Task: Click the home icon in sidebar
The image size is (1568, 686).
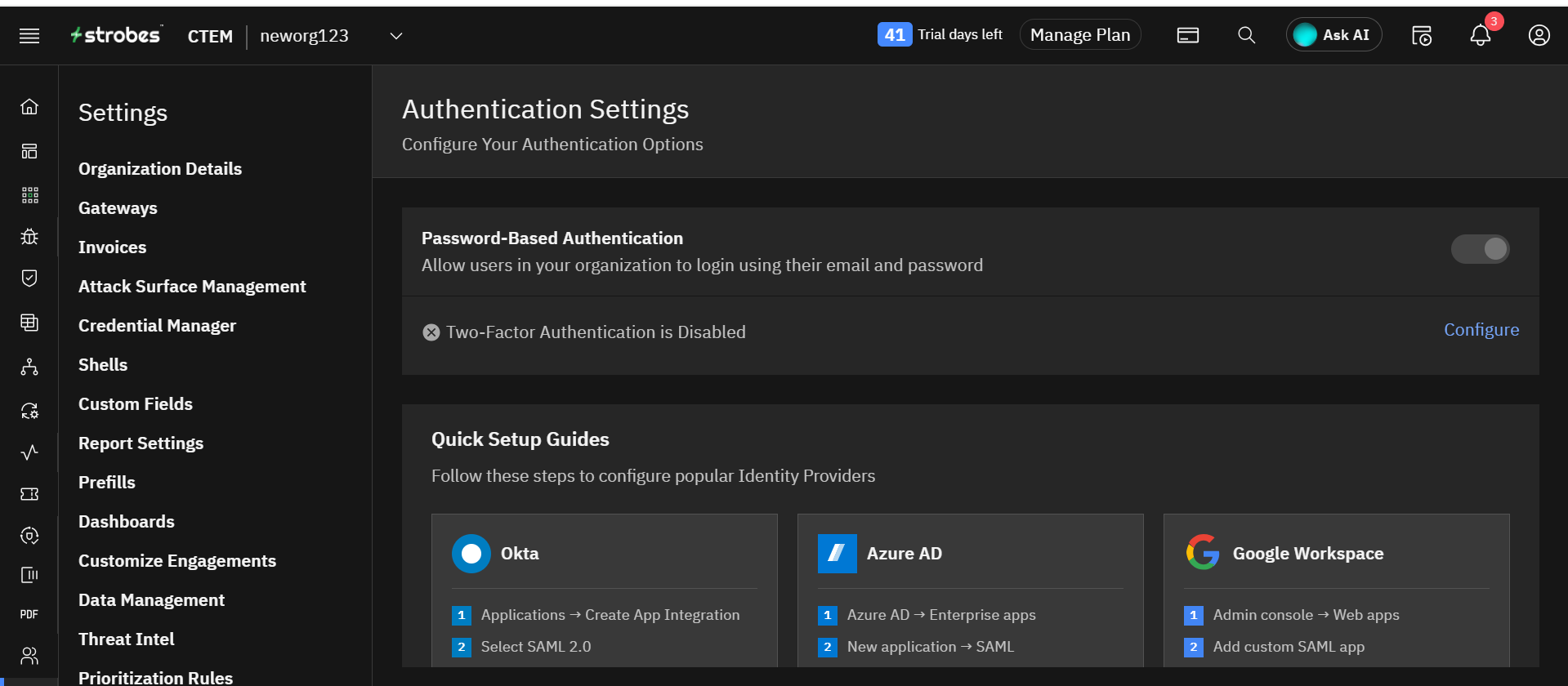Action: [x=29, y=107]
